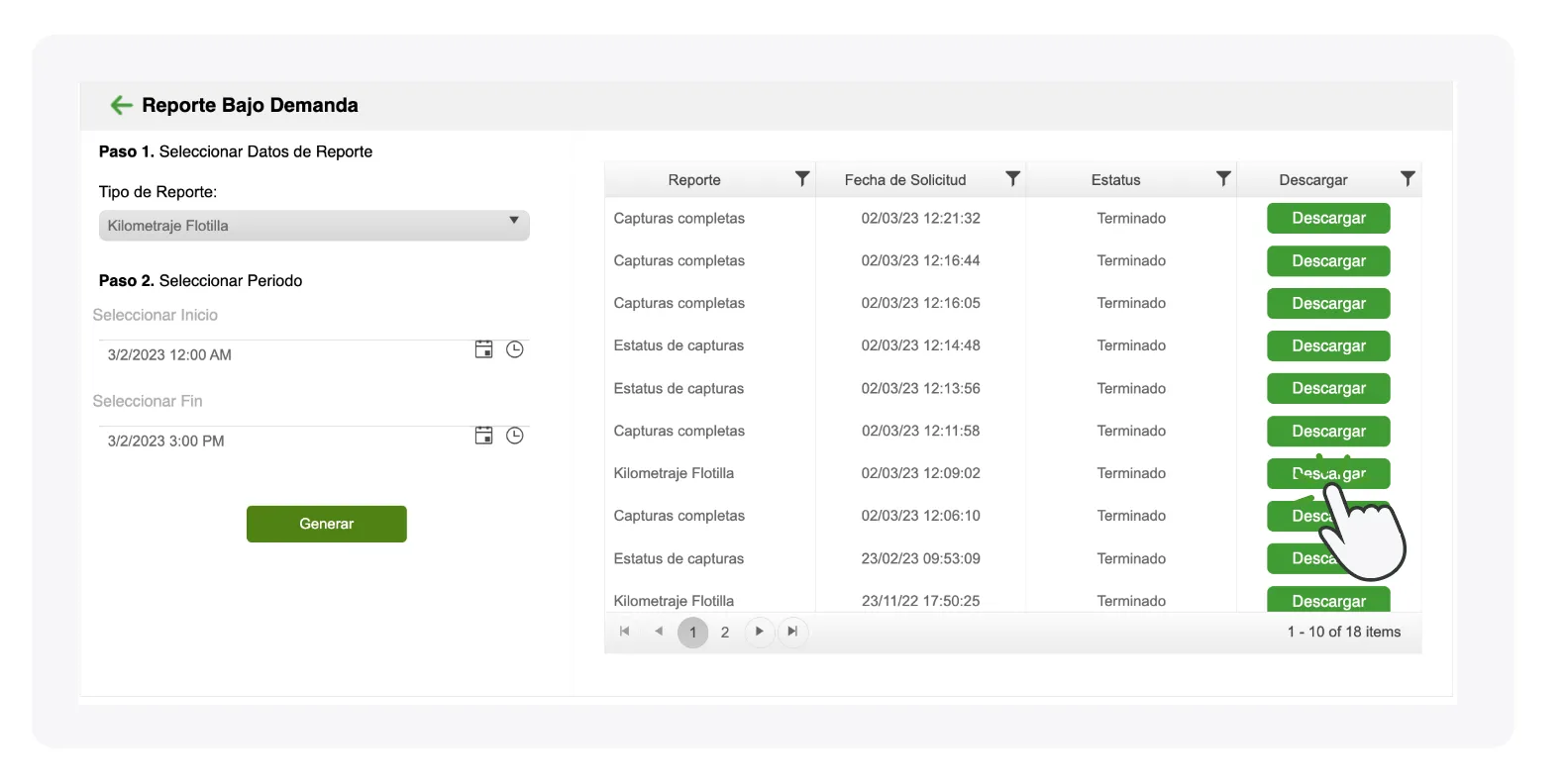Image resolution: width=1567 pixels, height=784 pixels.
Task: Sort by the Reporte column header
Action: click(x=694, y=180)
